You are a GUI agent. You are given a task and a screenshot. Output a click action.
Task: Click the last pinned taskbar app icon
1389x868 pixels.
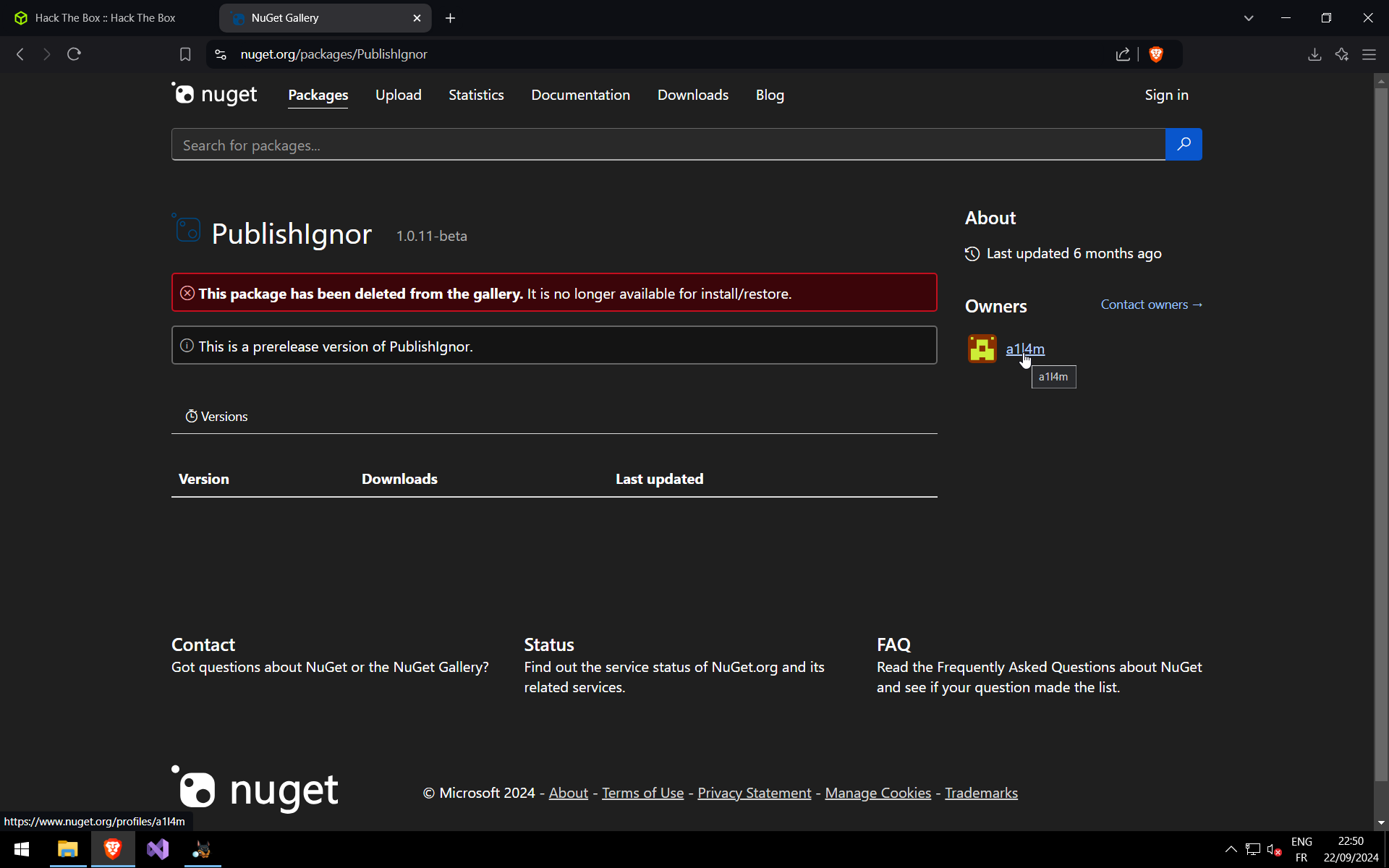point(203,849)
